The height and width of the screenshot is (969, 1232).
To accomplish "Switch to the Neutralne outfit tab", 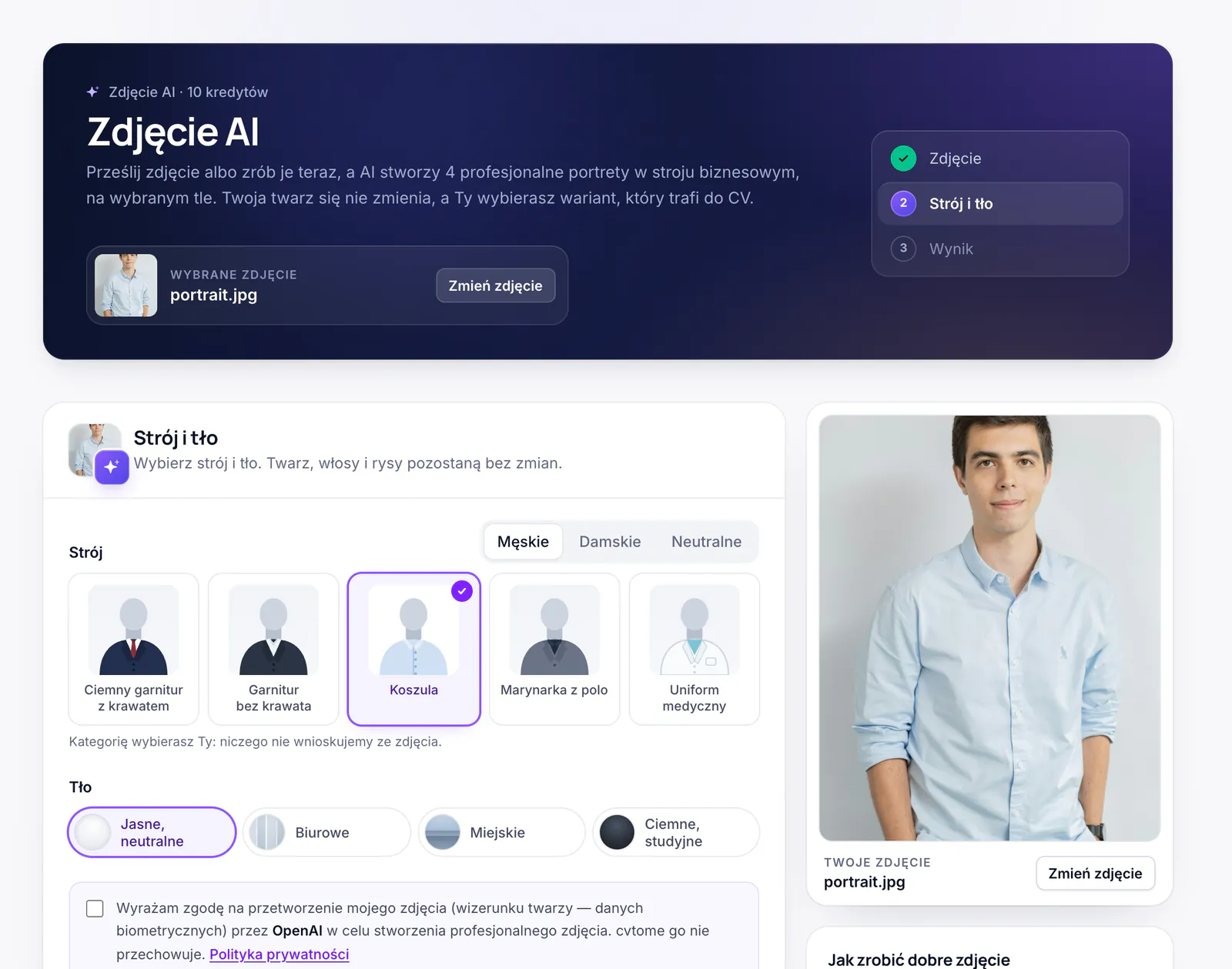I will pos(706,542).
